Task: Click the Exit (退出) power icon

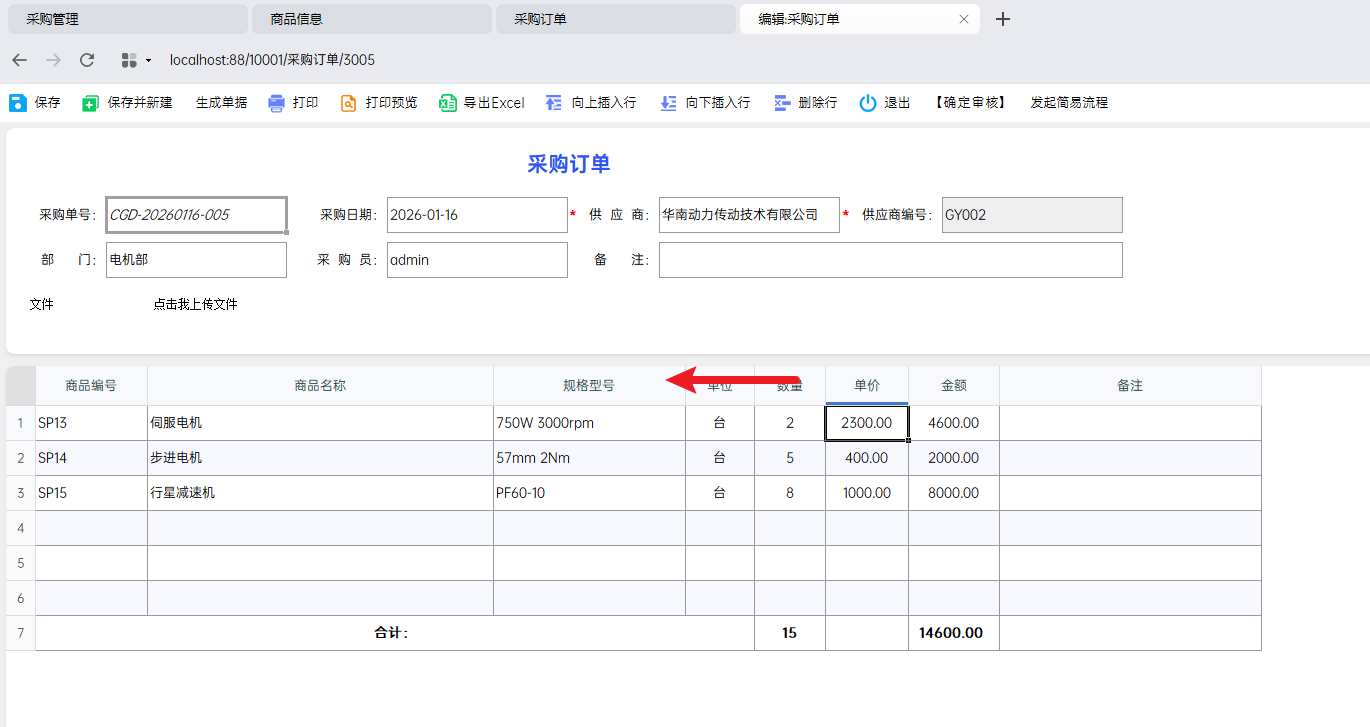Action: coord(868,103)
